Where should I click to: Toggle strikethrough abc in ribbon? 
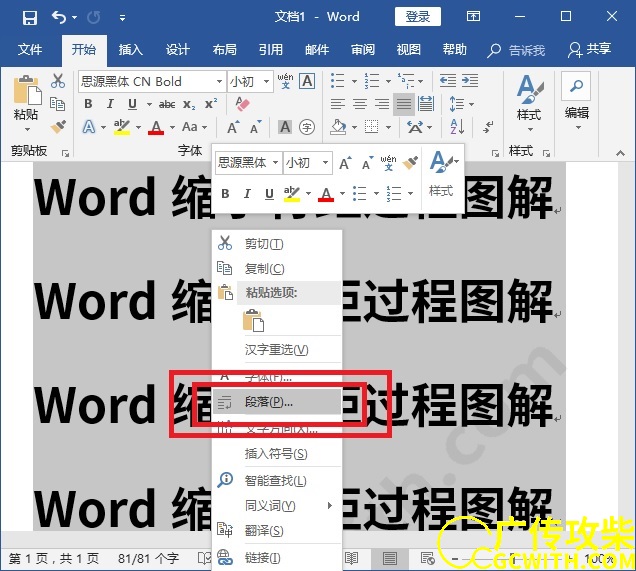click(x=167, y=105)
